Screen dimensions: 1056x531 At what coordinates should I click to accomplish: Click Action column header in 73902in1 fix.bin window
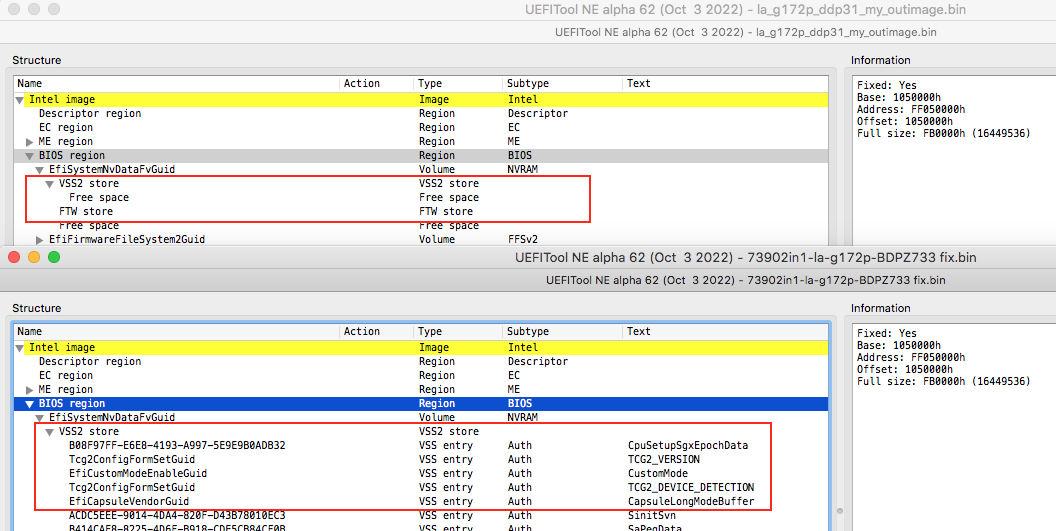(377, 332)
